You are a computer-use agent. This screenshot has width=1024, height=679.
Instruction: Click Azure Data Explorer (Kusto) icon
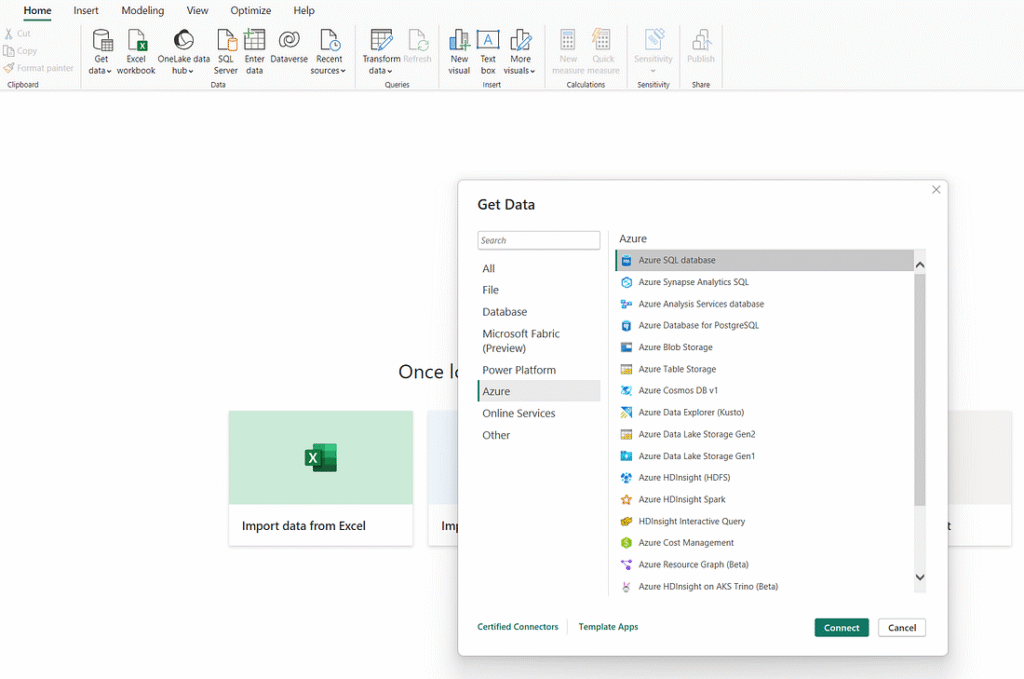tap(626, 413)
